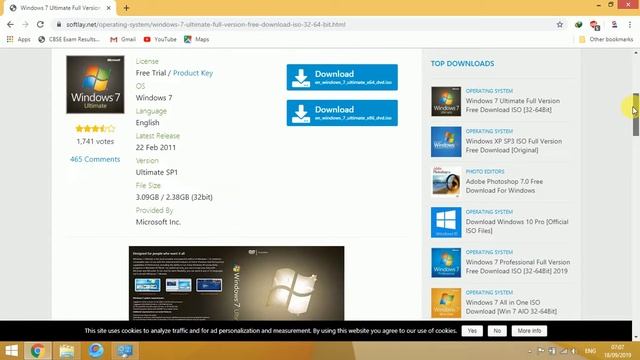This screenshot has height=360, width=640.
Task: Open Adobe Photoshop 7.0 Free Download link
Action: 504,186
